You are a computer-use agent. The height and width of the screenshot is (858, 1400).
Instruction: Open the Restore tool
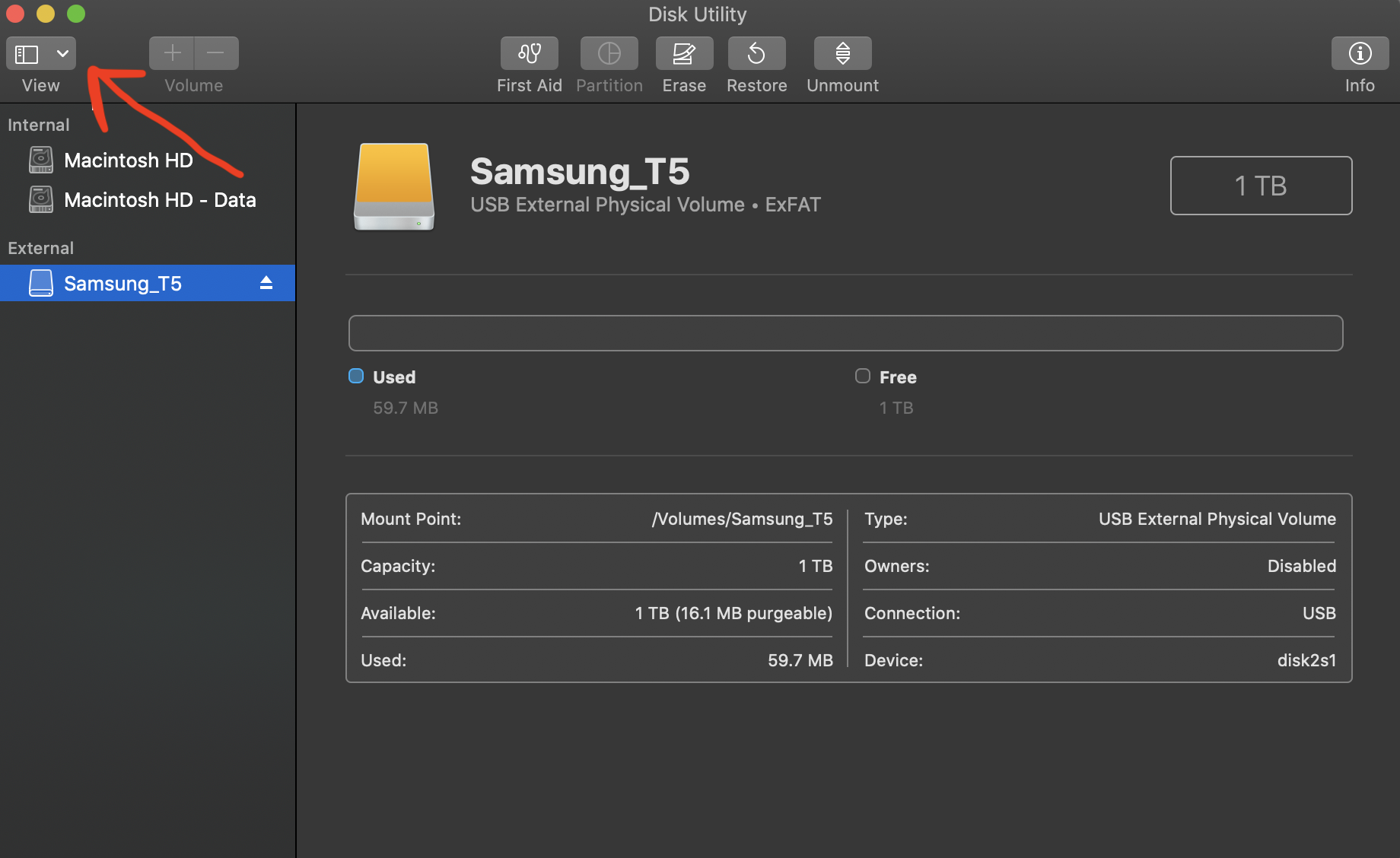[x=756, y=53]
